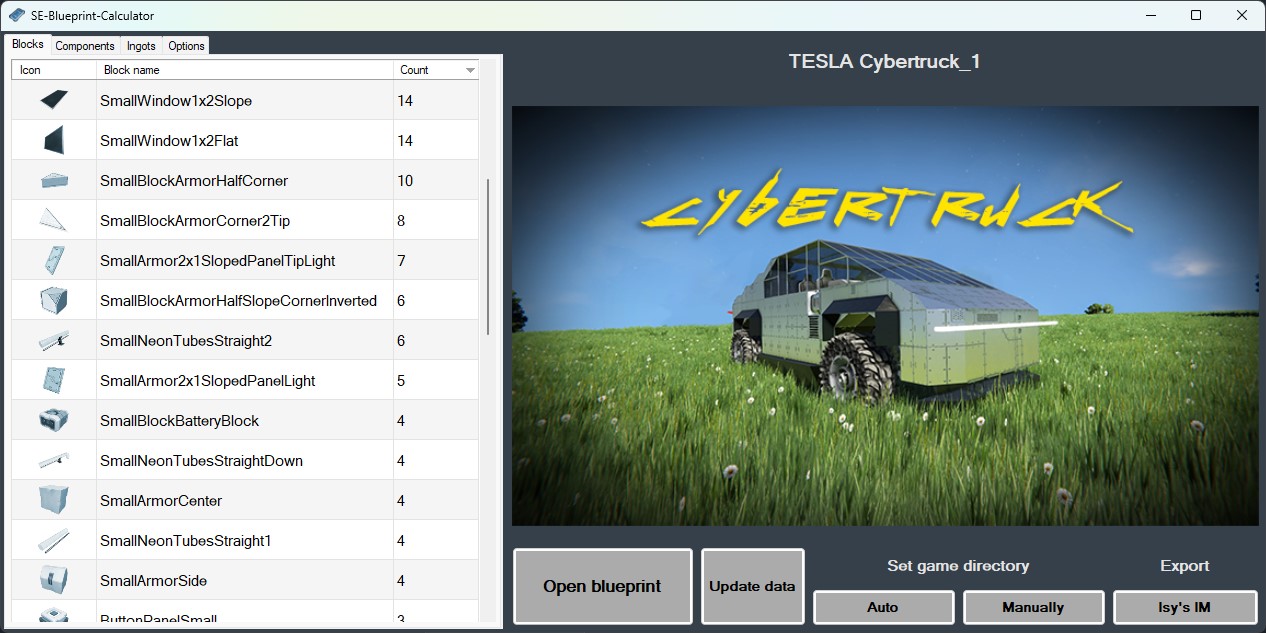Select the SmallBlockArmorHalfCorner name cell
This screenshot has height=633, width=1266.
[x=245, y=180]
